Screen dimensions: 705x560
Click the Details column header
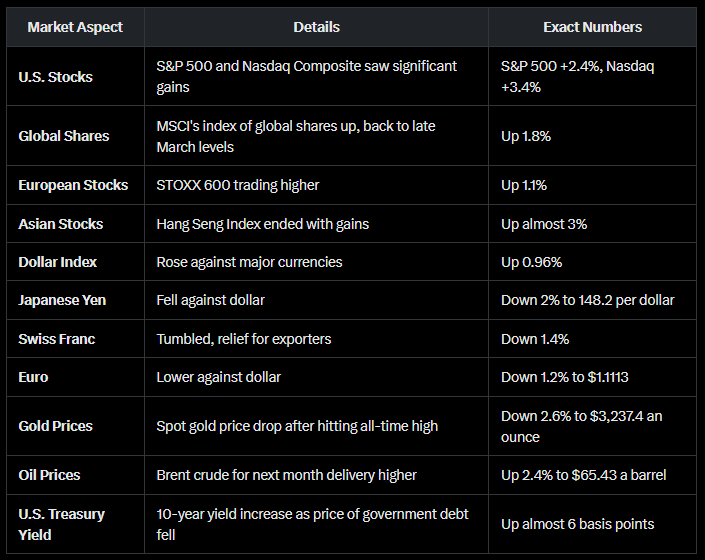[x=316, y=27]
